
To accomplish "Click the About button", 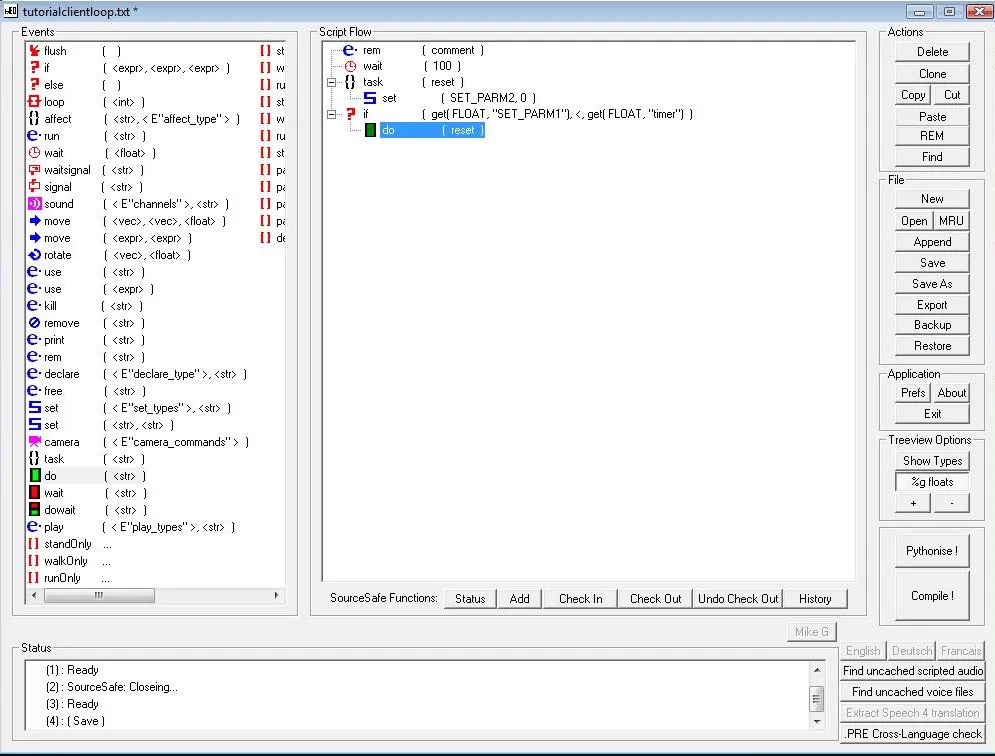I will (x=951, y=393).
